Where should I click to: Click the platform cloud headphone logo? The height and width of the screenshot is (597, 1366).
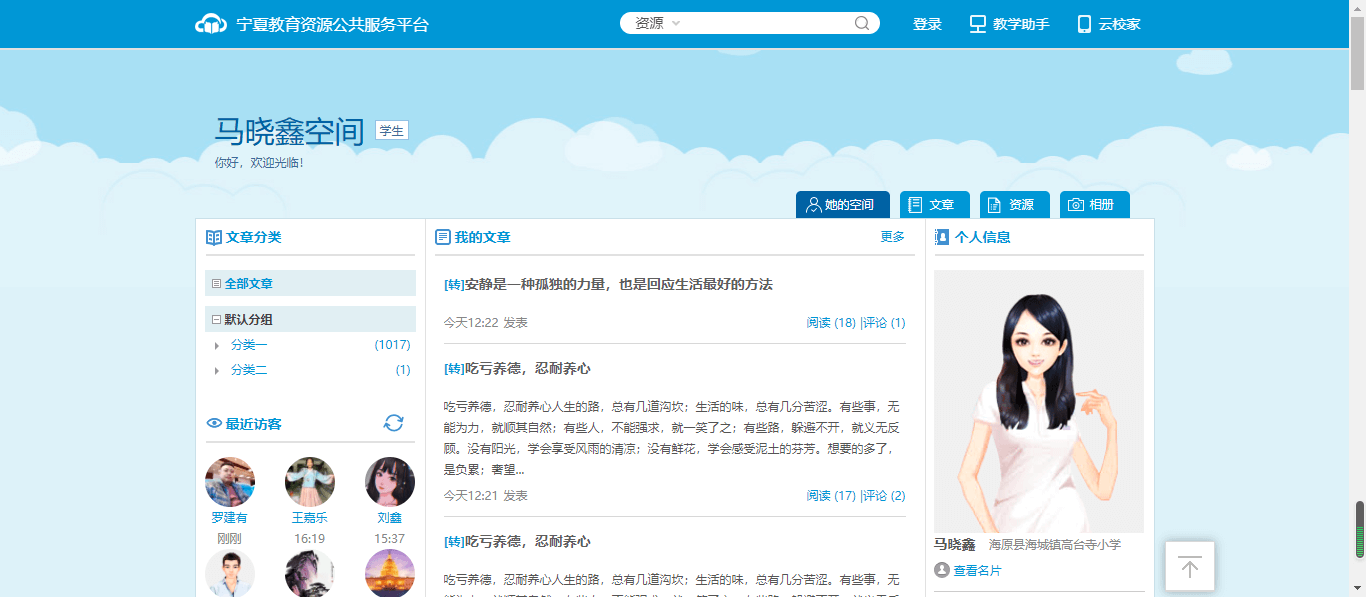click(x=211, y=24)
